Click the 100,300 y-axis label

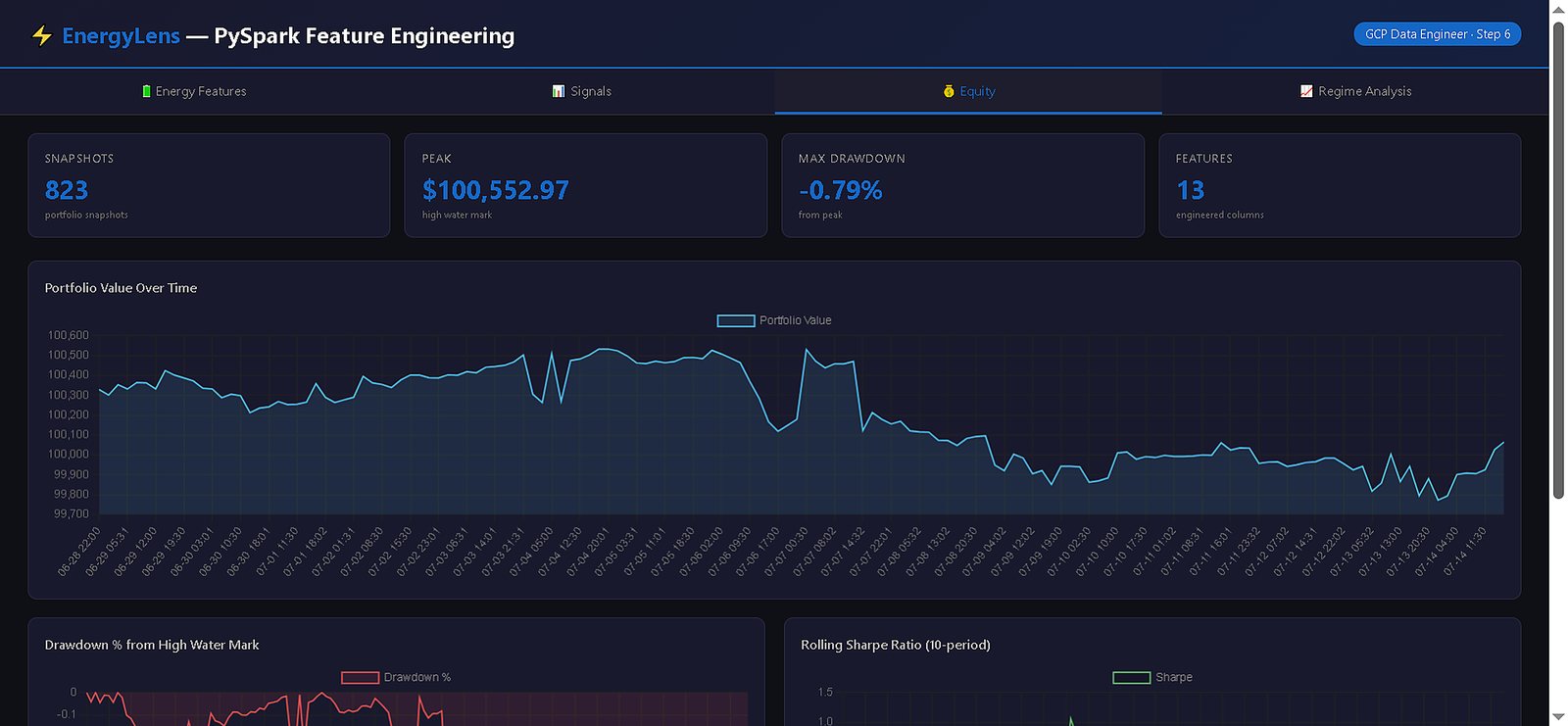pyautogui.click(x=69, y=395)
